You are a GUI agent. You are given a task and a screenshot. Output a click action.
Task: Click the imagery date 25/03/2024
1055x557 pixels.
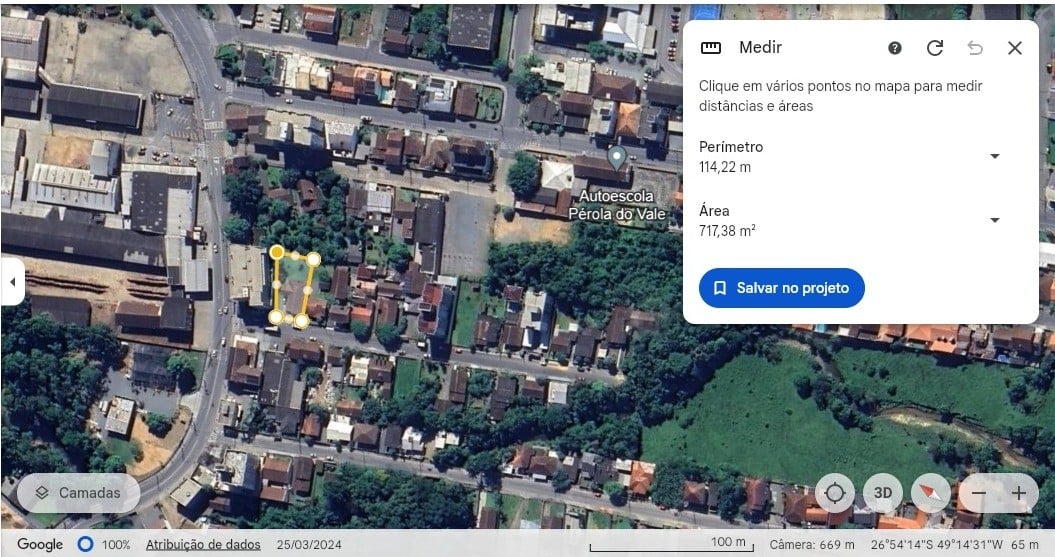[x=309, y=544]
